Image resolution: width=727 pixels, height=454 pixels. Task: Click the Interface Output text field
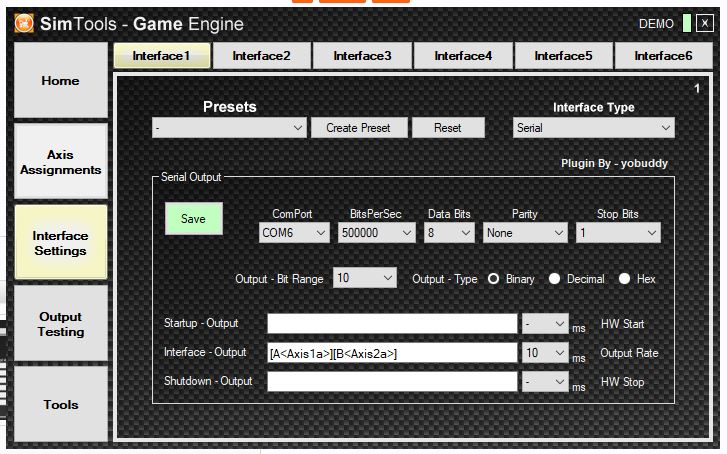tap(392, 353)
